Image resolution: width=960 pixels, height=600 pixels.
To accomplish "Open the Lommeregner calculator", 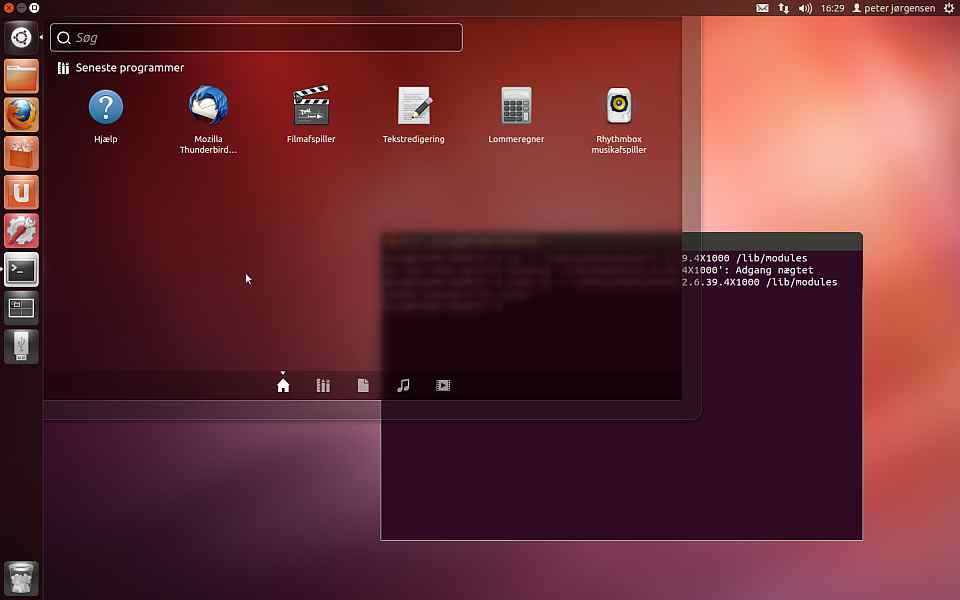I will [x=516, y=107].
